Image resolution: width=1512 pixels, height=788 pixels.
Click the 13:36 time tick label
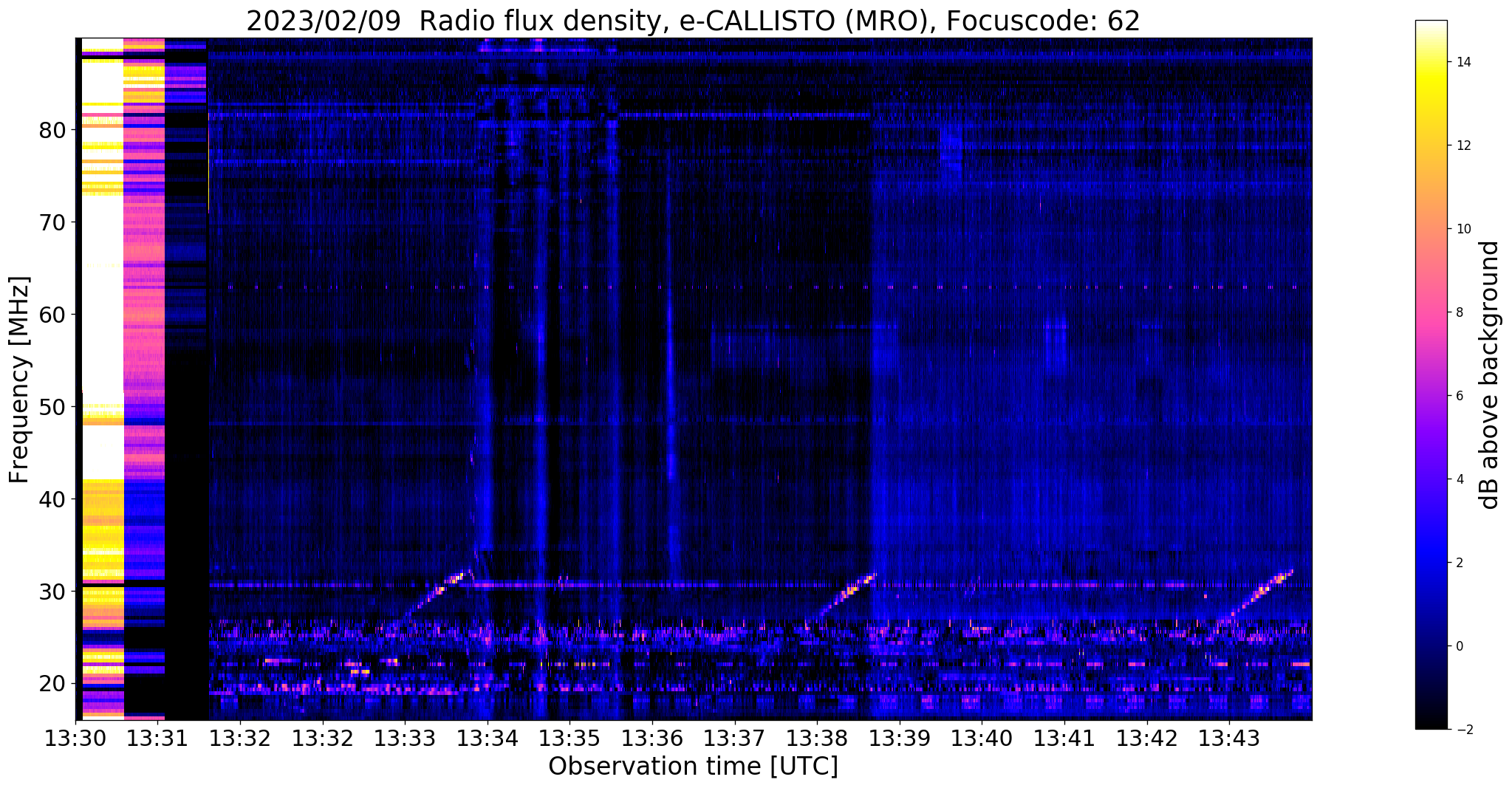tap(652, 738)
